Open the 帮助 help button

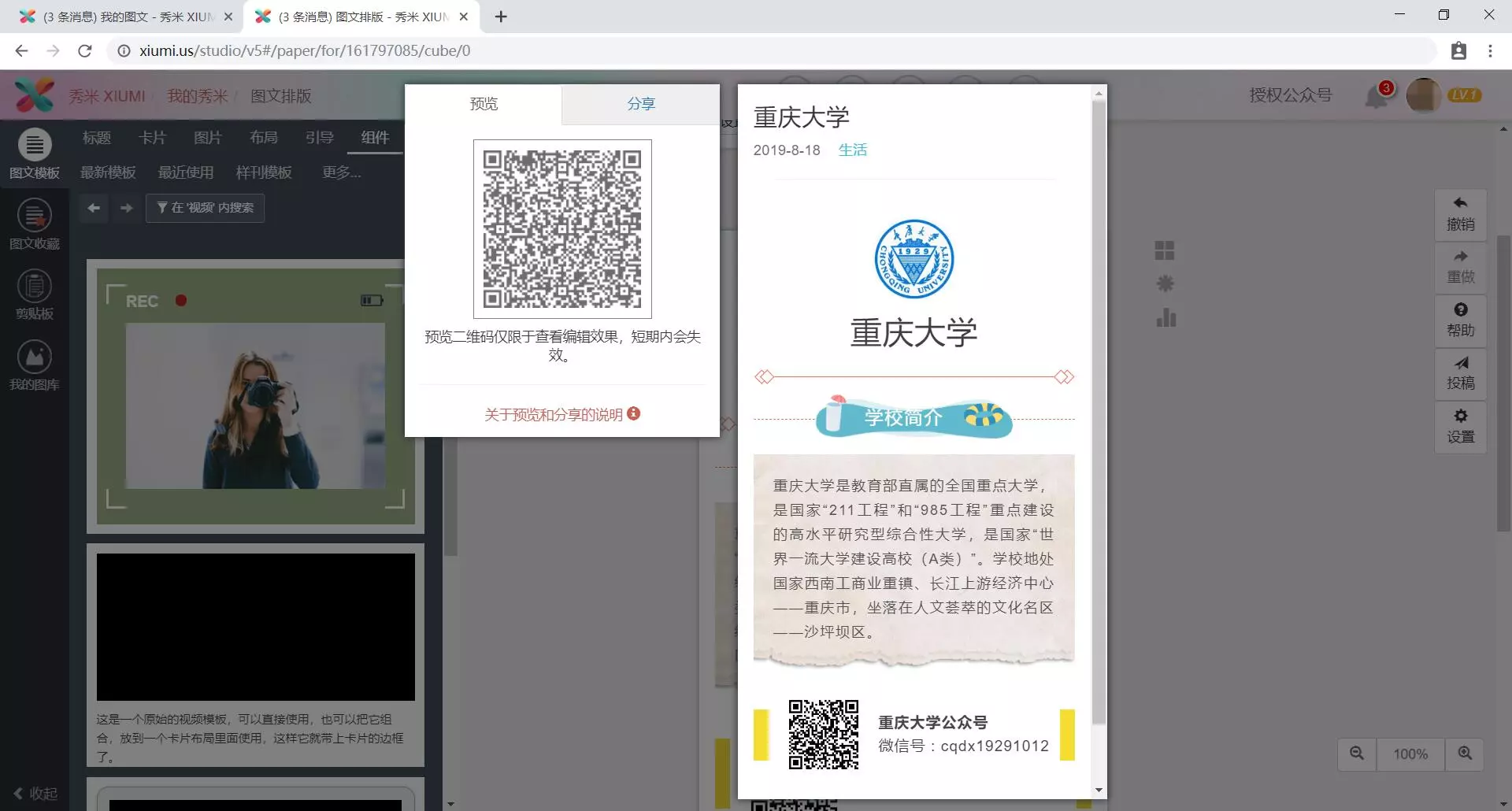tap(1460, 320)
